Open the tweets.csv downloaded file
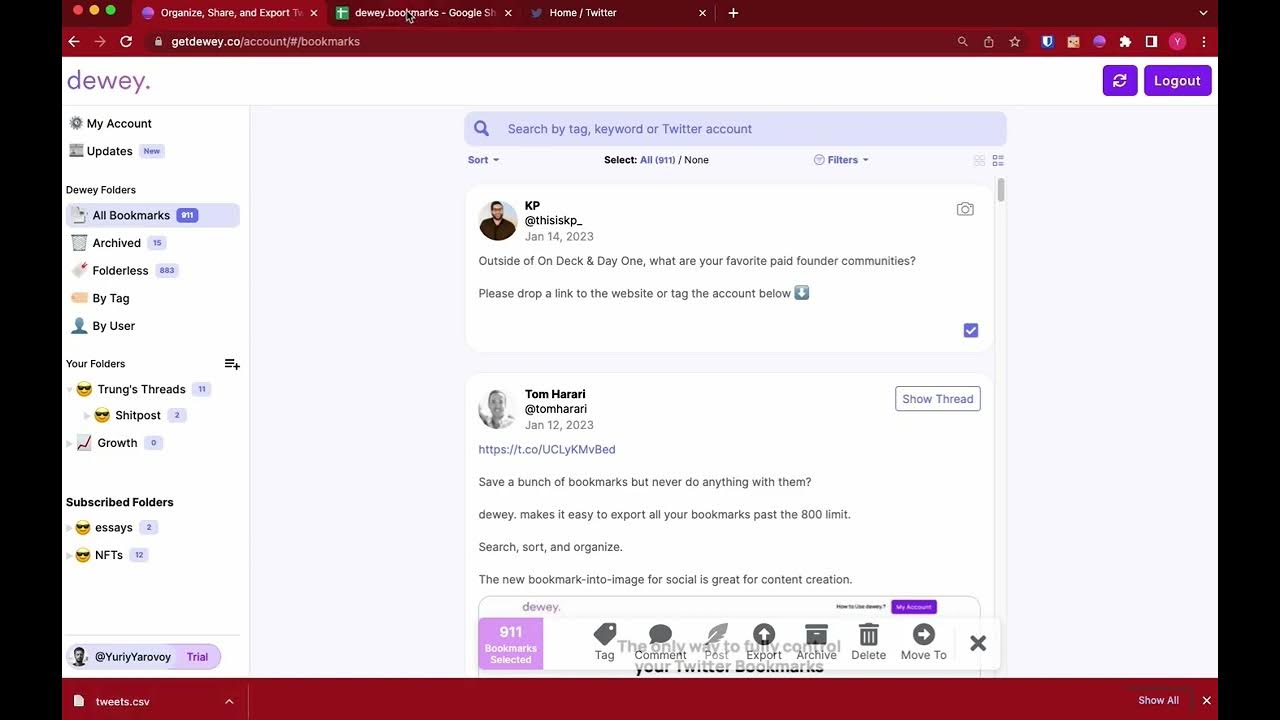 (122, 702)
